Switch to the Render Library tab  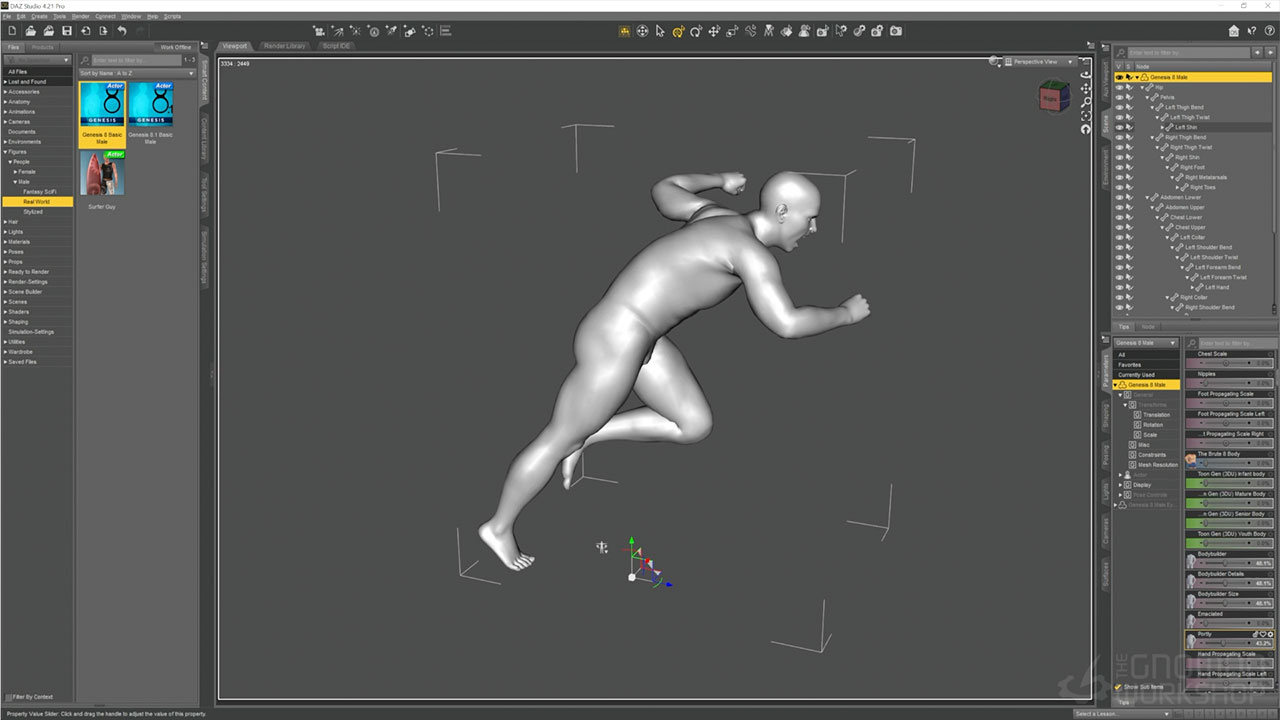coord(285,46)
